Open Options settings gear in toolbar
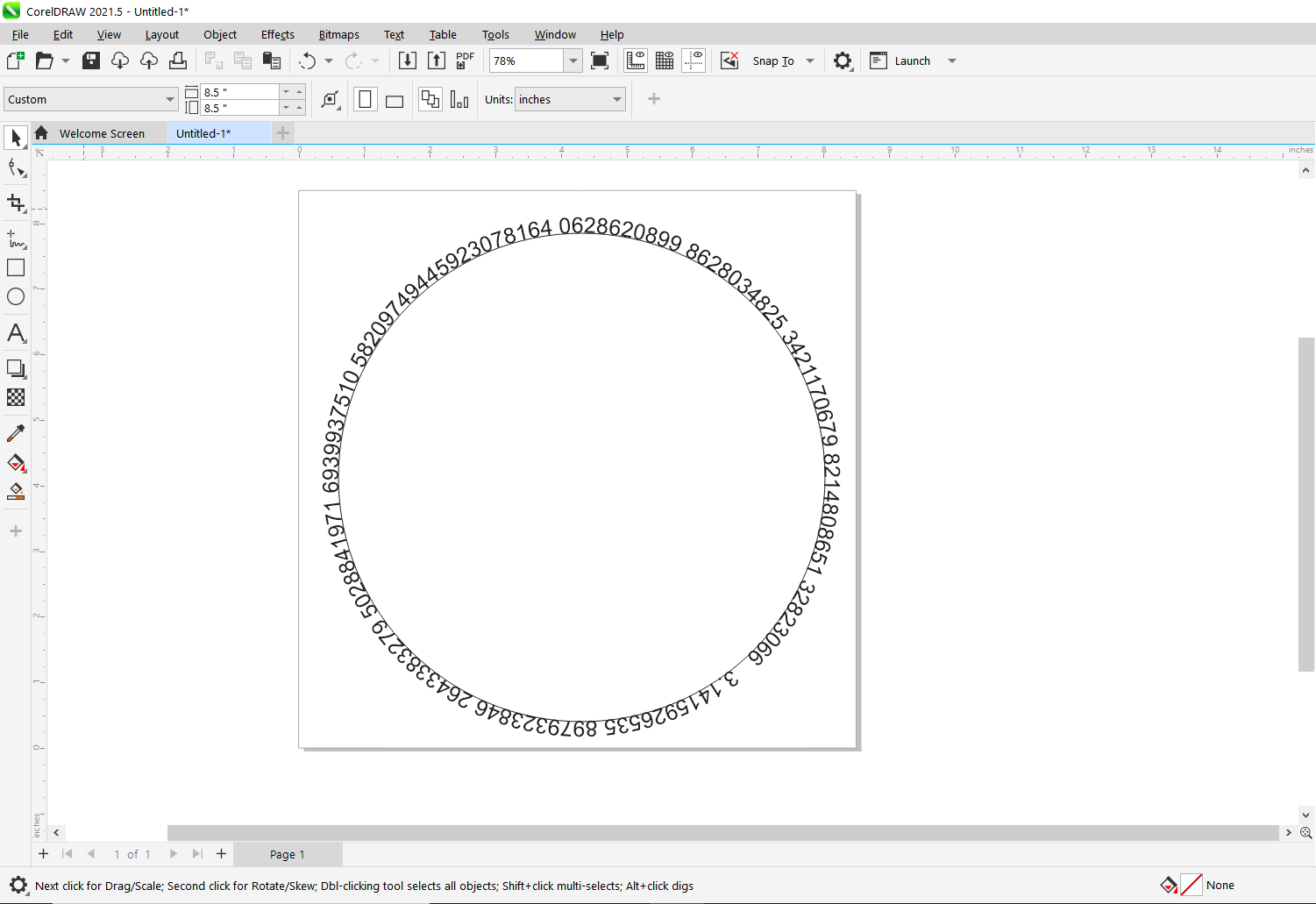 843,61
